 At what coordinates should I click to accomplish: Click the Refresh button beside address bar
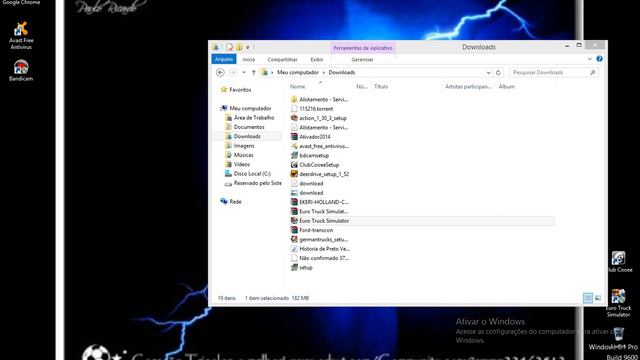[498, 73]
